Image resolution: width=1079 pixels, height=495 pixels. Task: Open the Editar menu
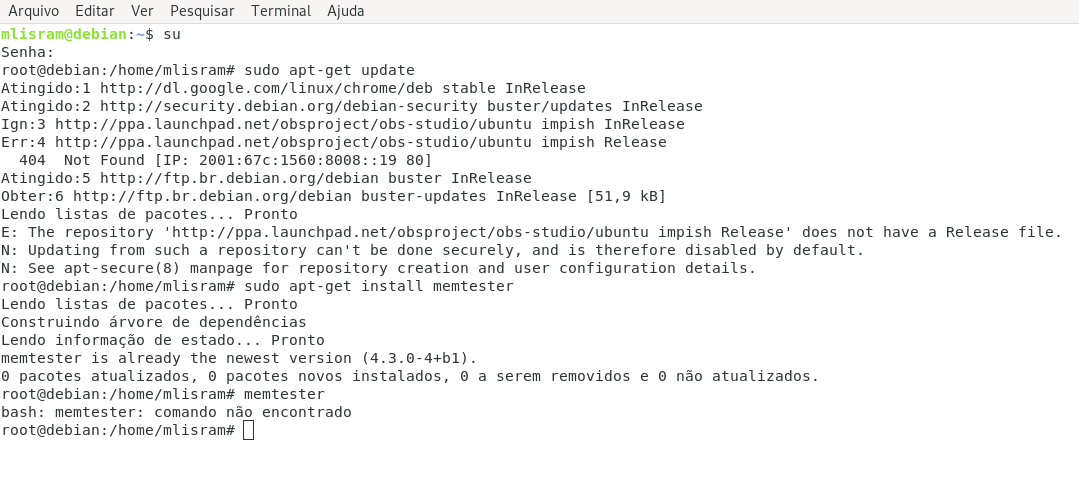pyautogui.click(x=94, y=11)
